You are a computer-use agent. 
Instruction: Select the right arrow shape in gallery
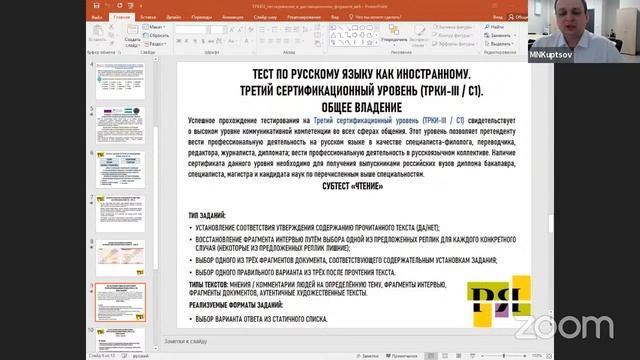[x=355, y=35]
